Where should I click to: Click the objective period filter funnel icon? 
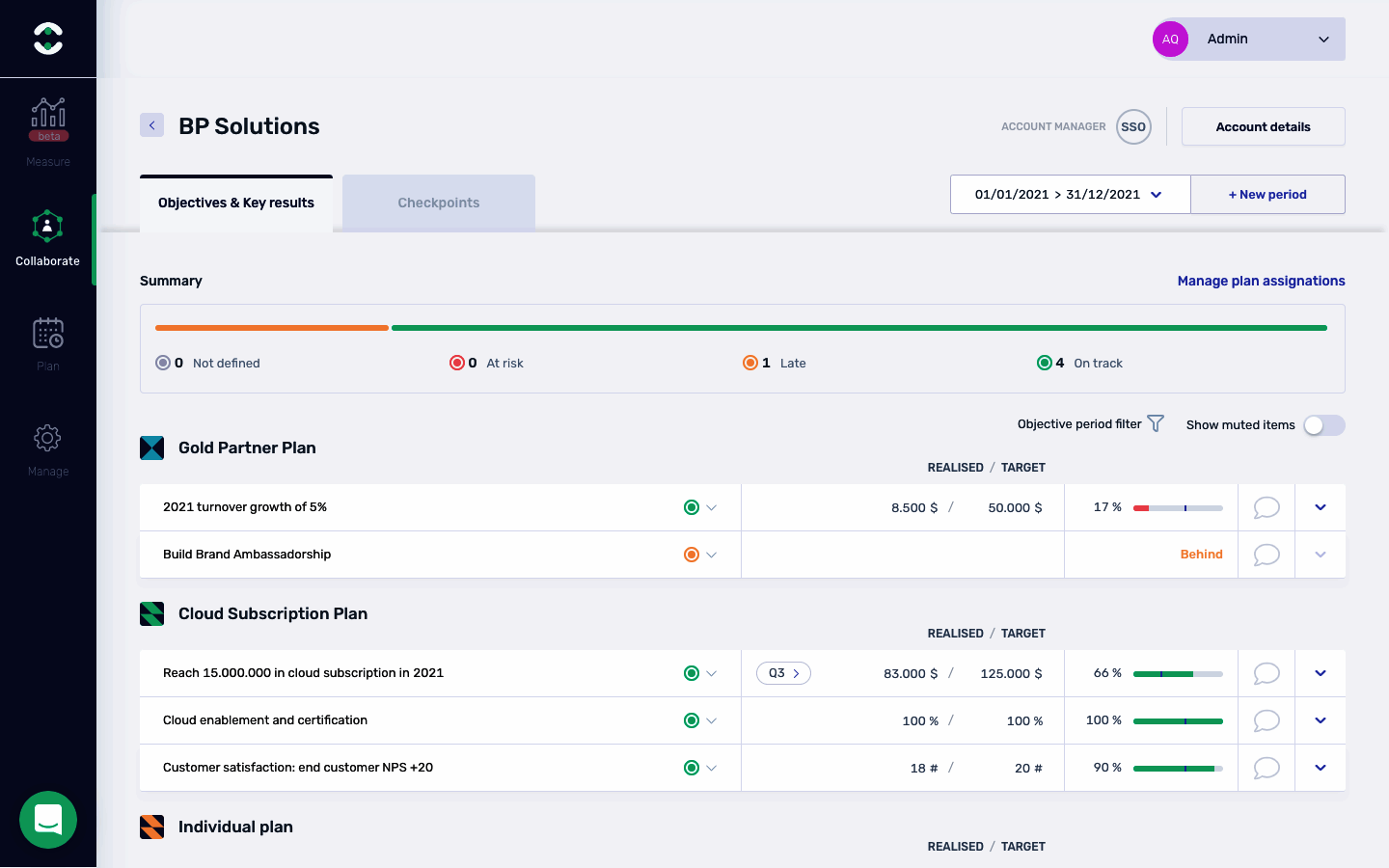click(x=1156, y=423)
